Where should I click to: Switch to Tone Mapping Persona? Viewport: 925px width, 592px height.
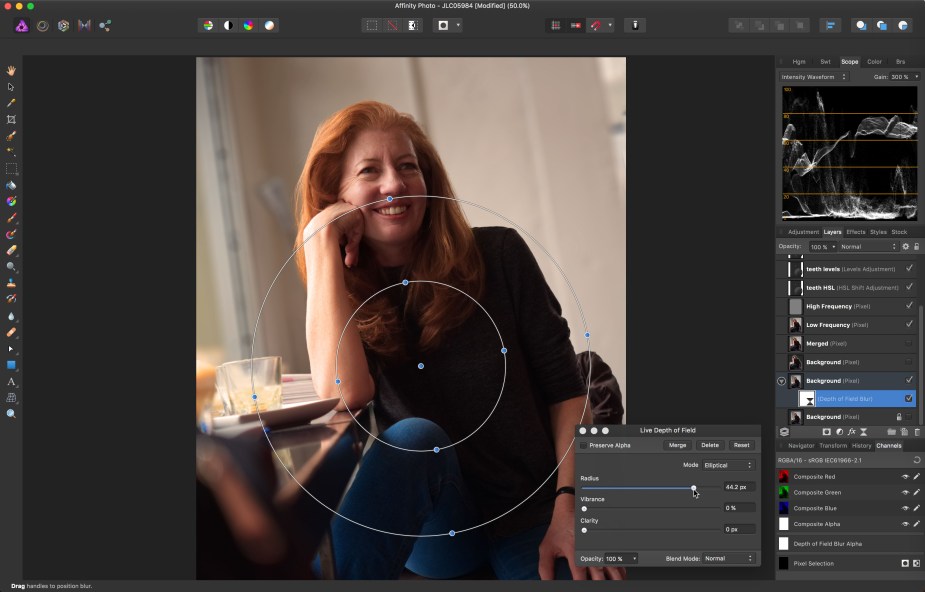tap(84, 25)
